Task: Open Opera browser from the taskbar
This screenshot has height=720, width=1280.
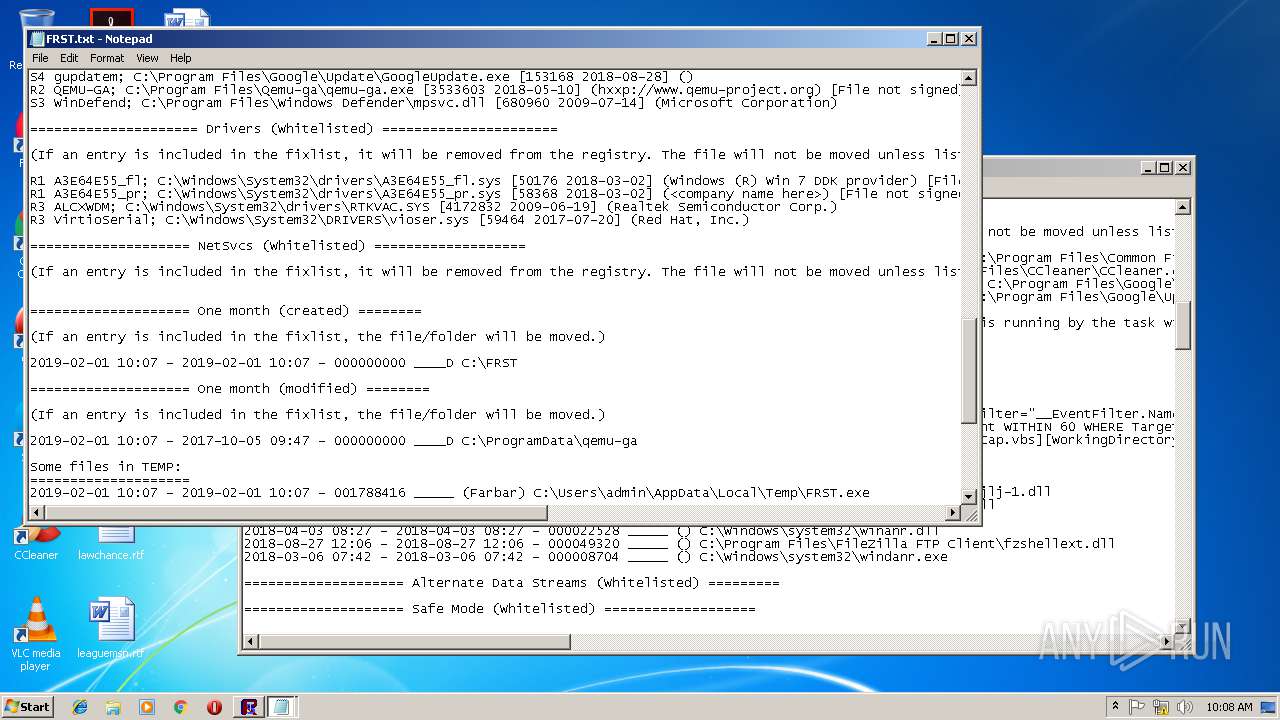Action: coord(214,706)
